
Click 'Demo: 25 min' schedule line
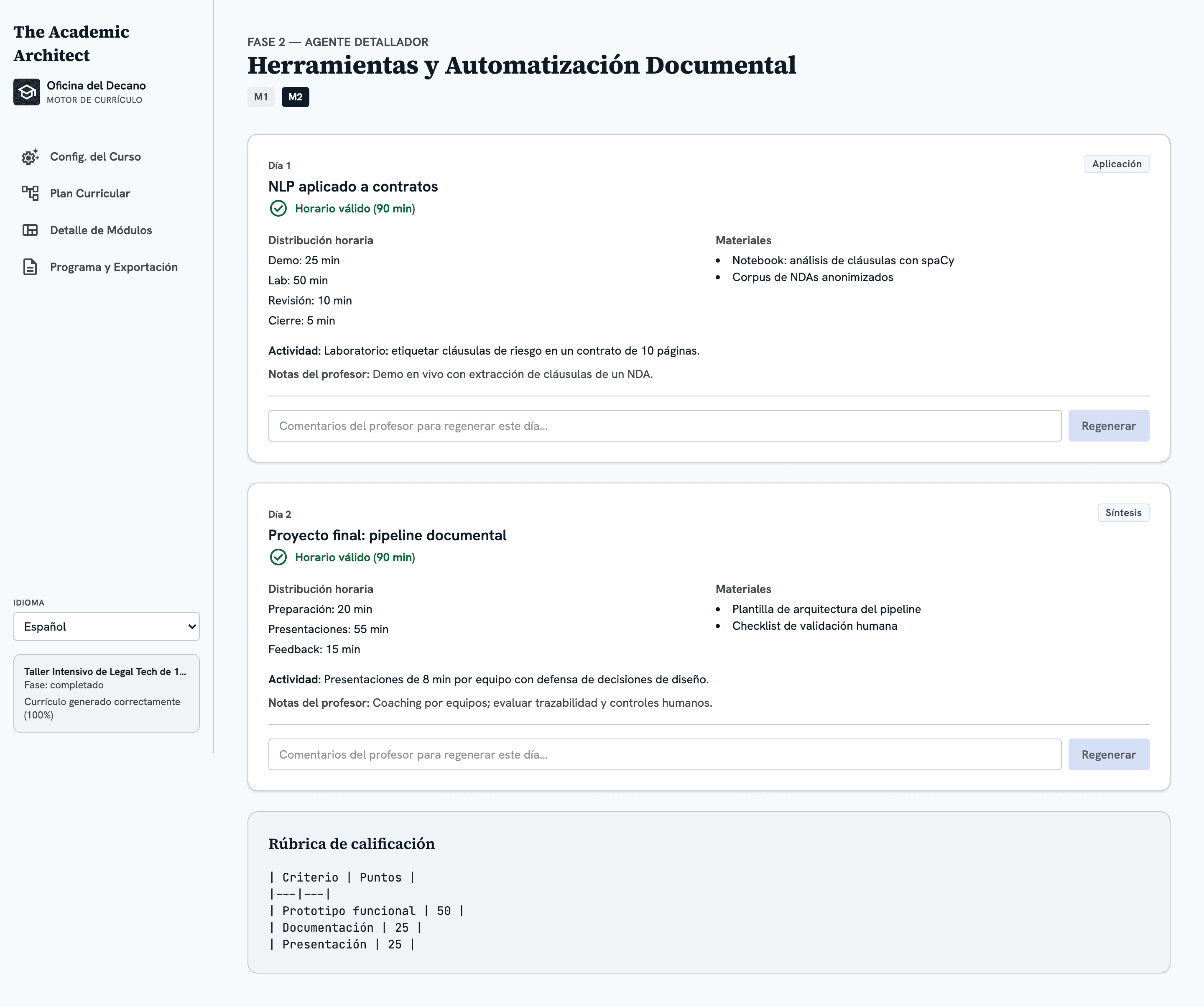tap(304, 261)
